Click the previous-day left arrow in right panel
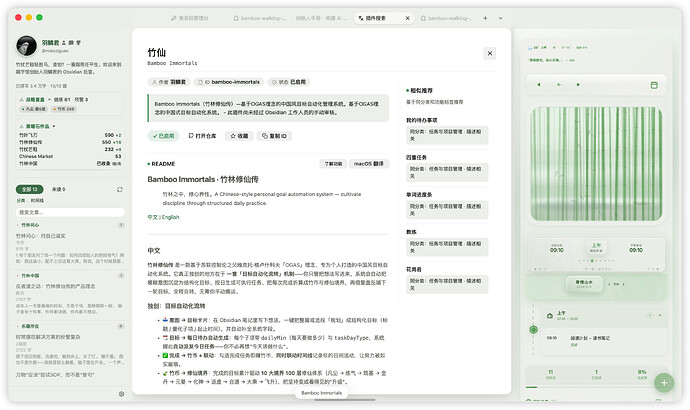The height and width of the screenshot is (410, 690). click(539, 84)
